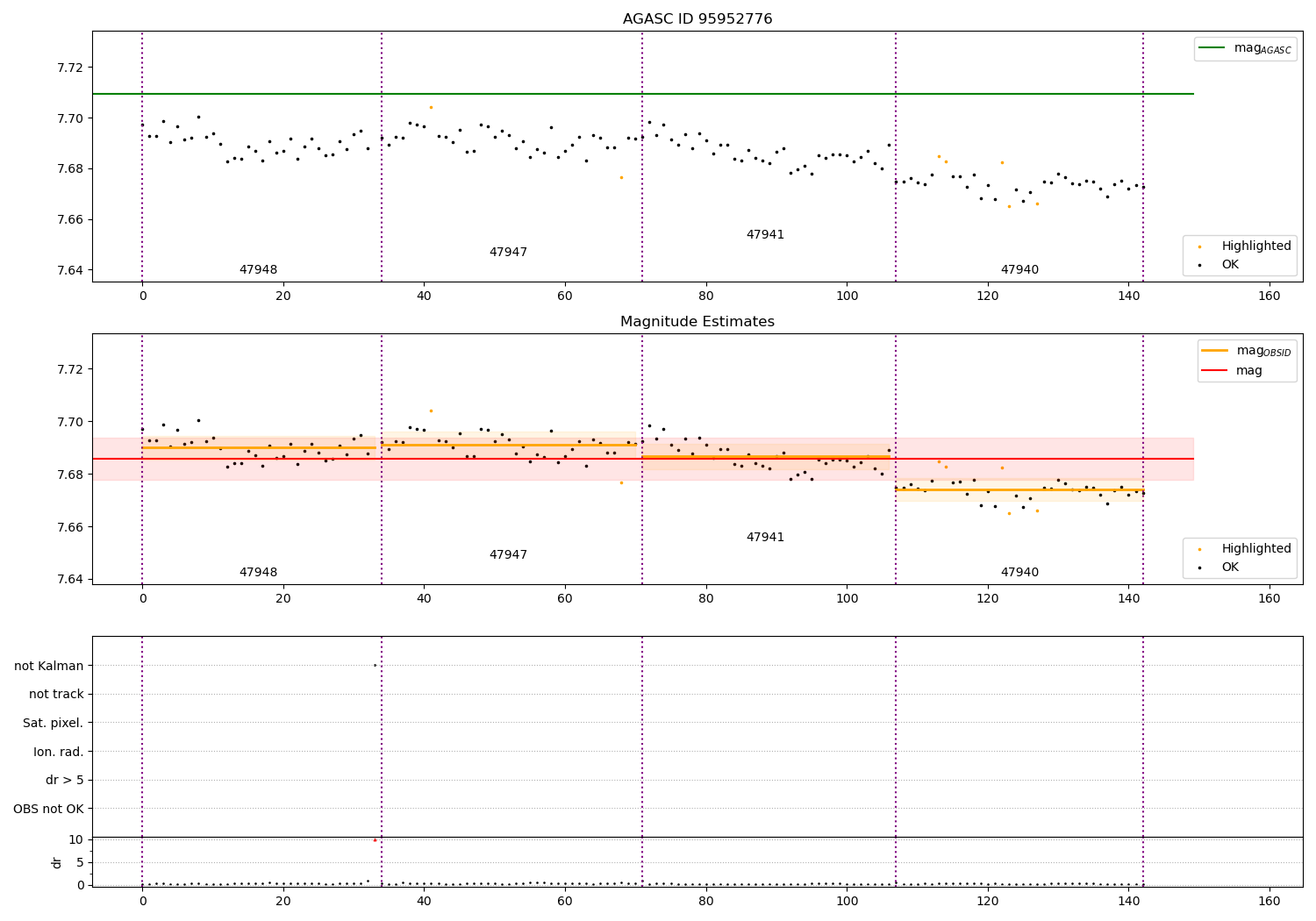Click x-tick 100 on the Magnitude Estimates plot

[847, 599]
